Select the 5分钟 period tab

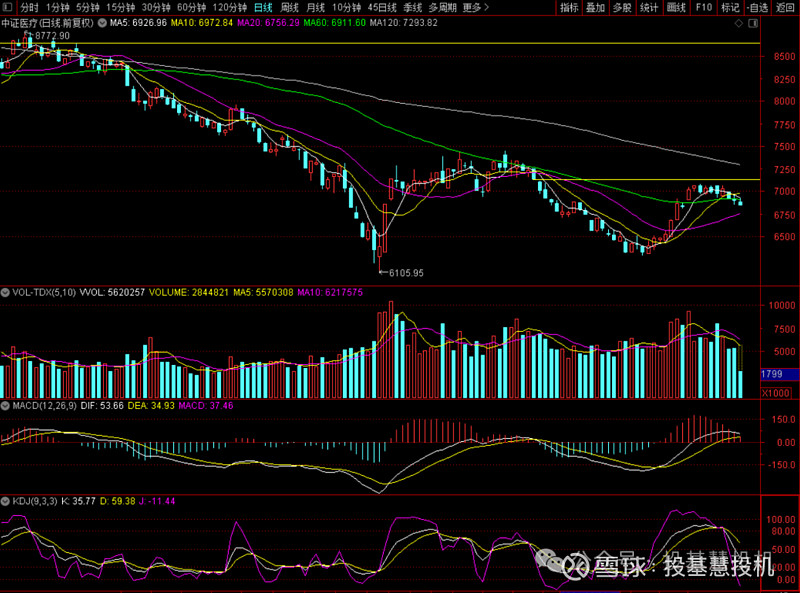[x=87, y=8]
